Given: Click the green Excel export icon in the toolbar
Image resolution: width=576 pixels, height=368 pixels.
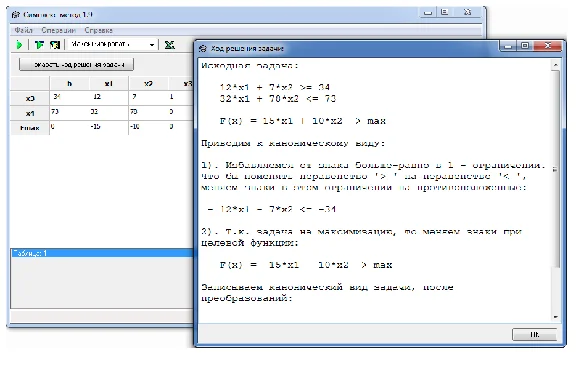Looking at the screenshot, I should point(169,45).
